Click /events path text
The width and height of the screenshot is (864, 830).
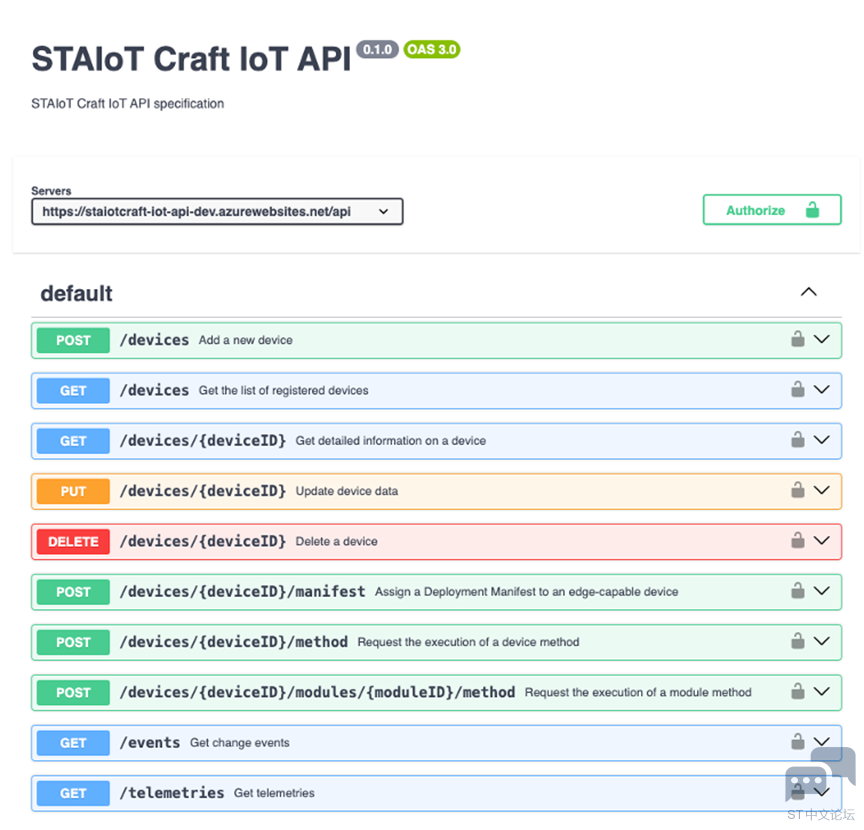coord(150,742)
